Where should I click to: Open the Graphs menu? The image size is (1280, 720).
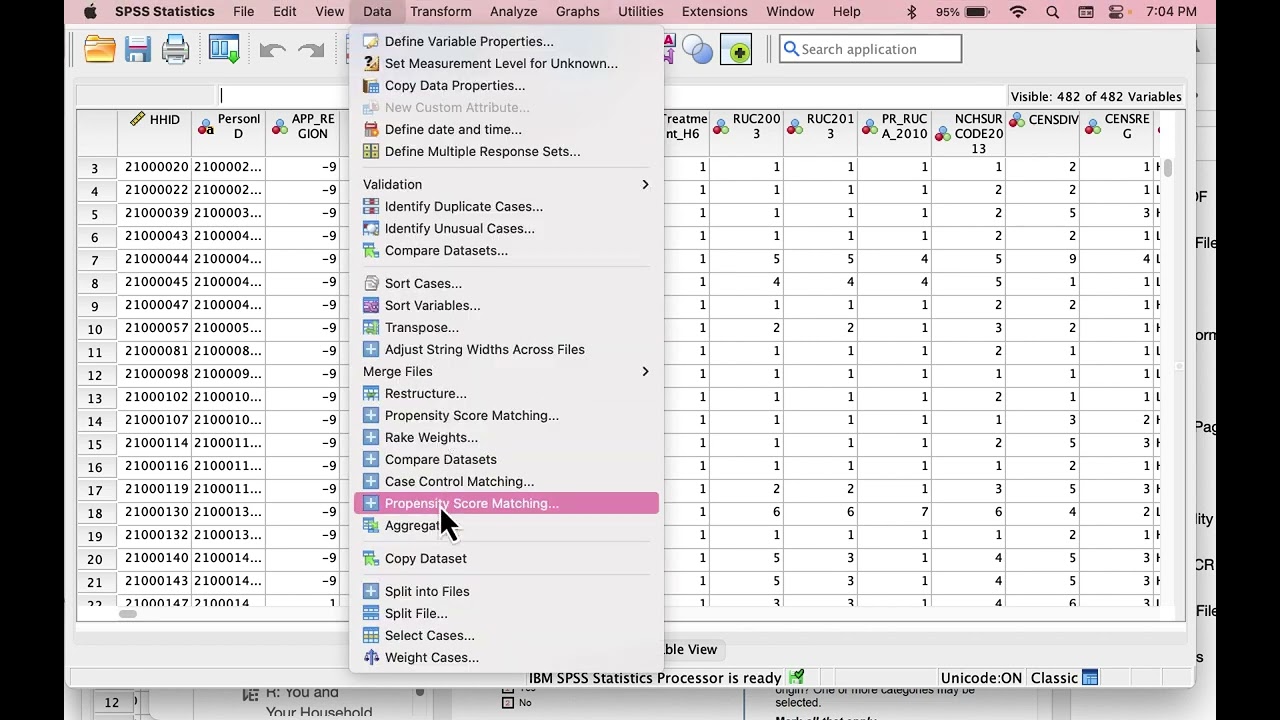(x=578, y=12)
